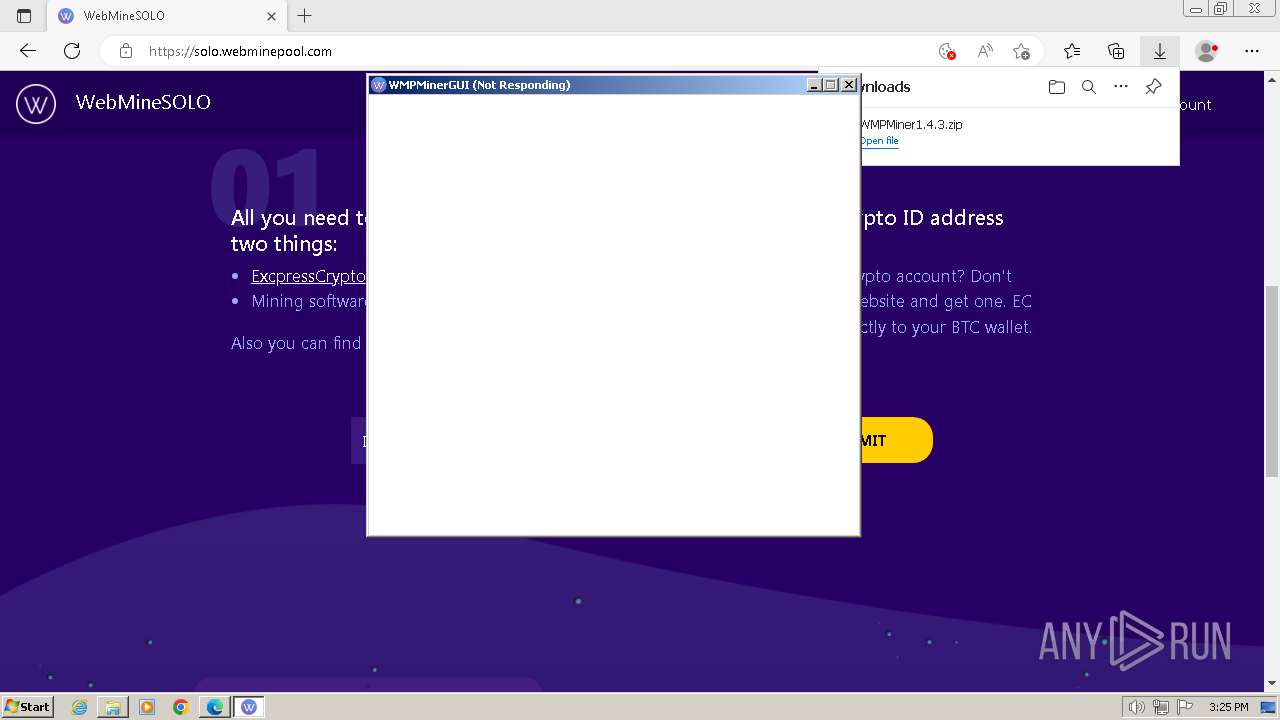Open the ExcpressCrypto link
1280x720 pixels.
pos(308,276)
